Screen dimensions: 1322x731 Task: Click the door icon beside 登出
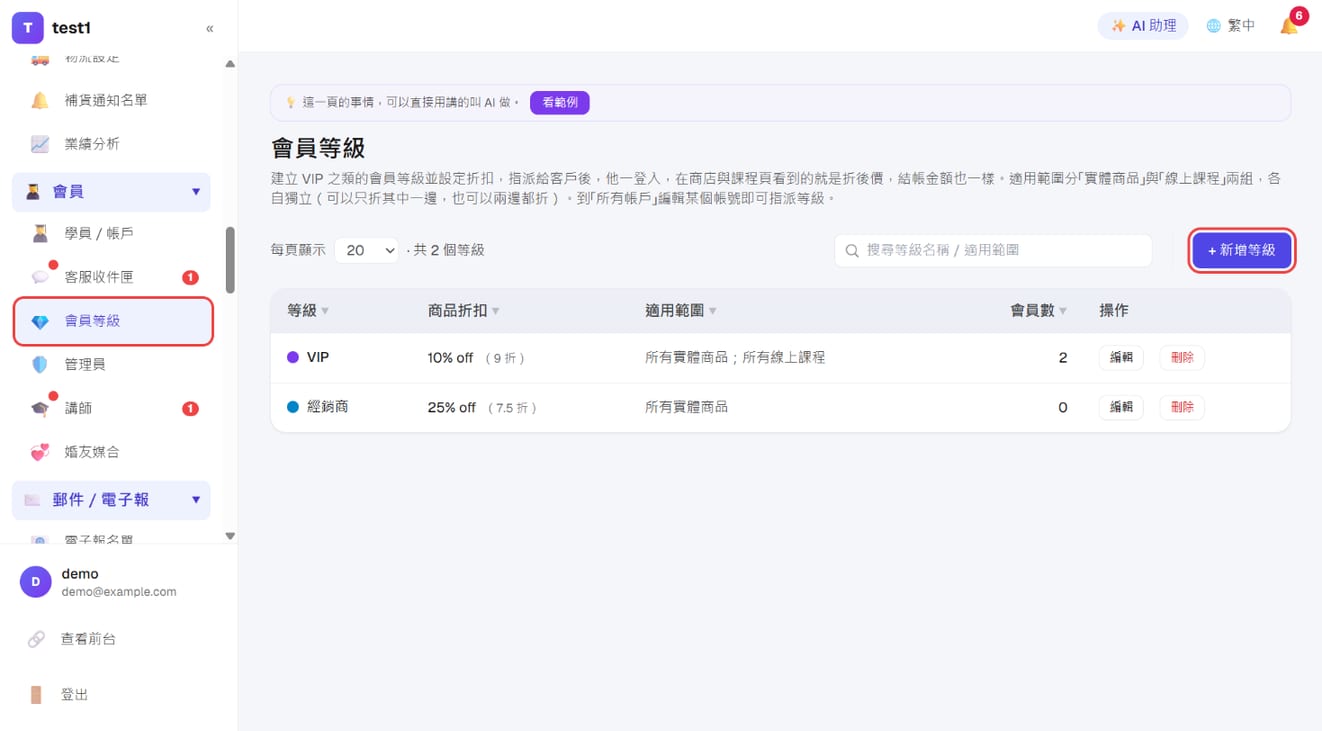pyautogui.click(x=36, y=694)
